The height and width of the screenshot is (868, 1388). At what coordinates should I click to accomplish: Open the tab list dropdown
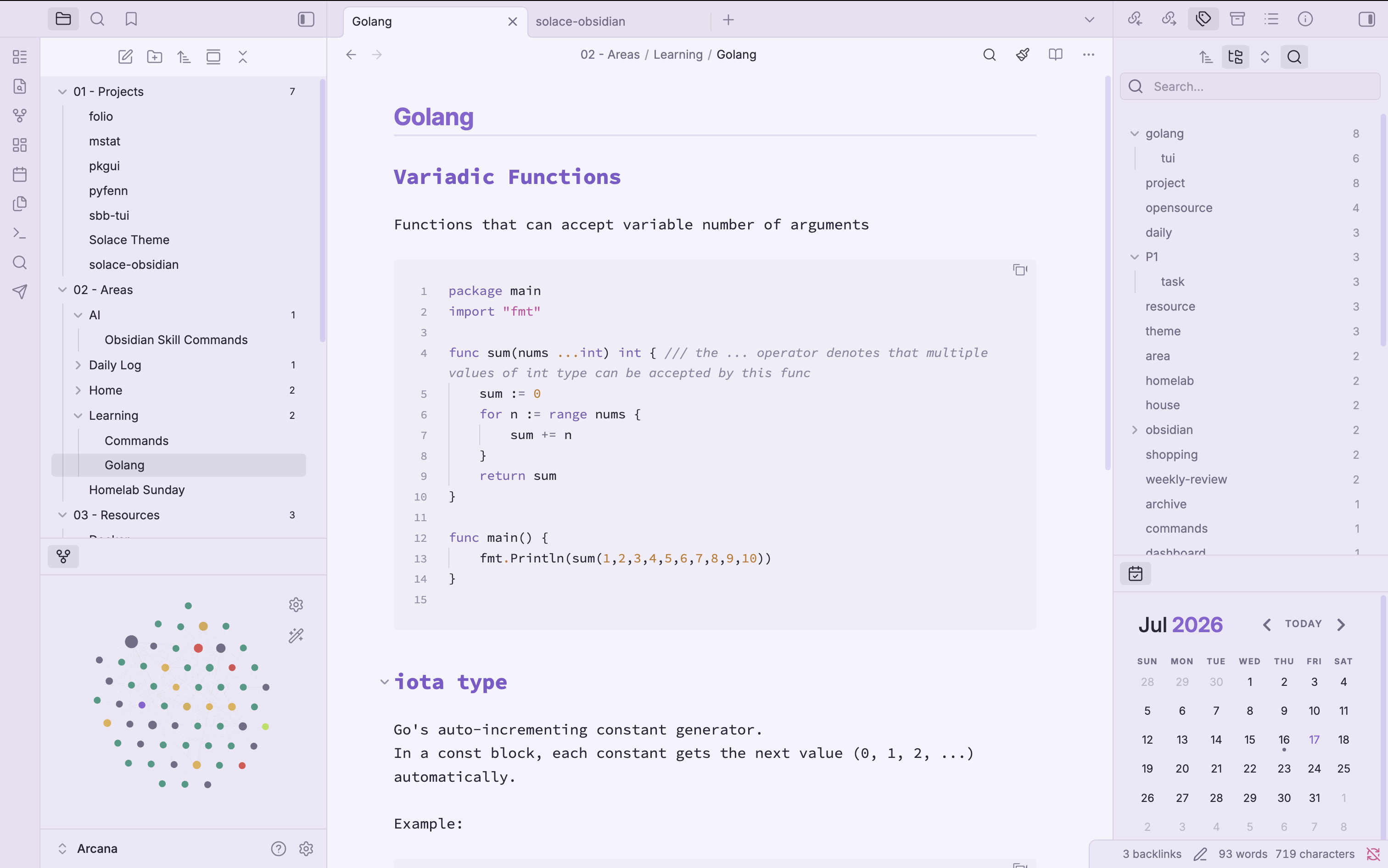1089,20
